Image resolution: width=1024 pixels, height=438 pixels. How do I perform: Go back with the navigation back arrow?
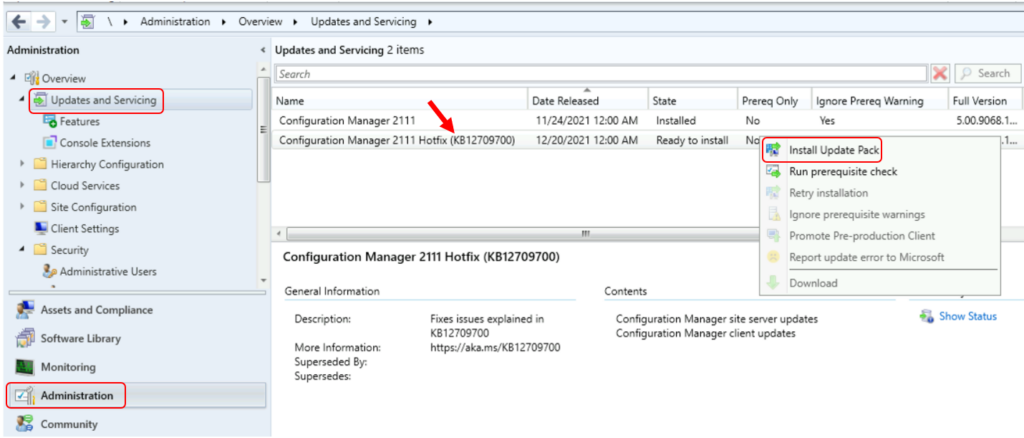tap(19, 22)
